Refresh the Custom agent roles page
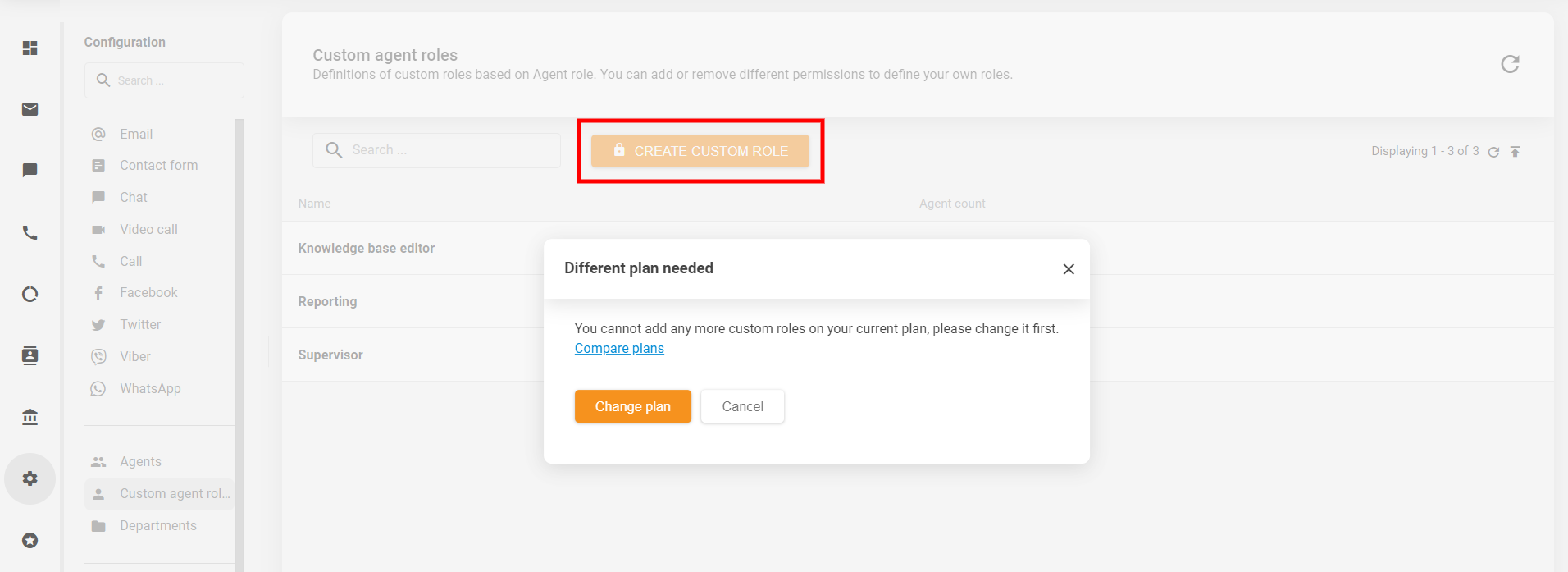The height and width of the screenshot is (572, 1568). tap(1510, 64)
